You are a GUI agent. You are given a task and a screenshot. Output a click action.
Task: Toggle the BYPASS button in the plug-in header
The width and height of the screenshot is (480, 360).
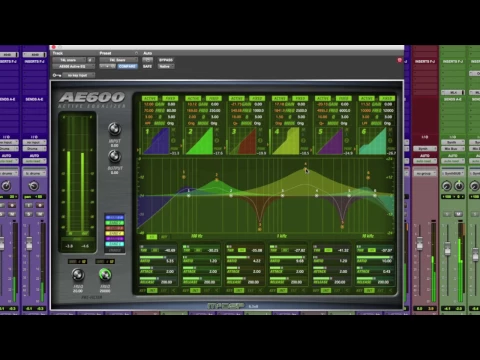[x=166, y=60]
